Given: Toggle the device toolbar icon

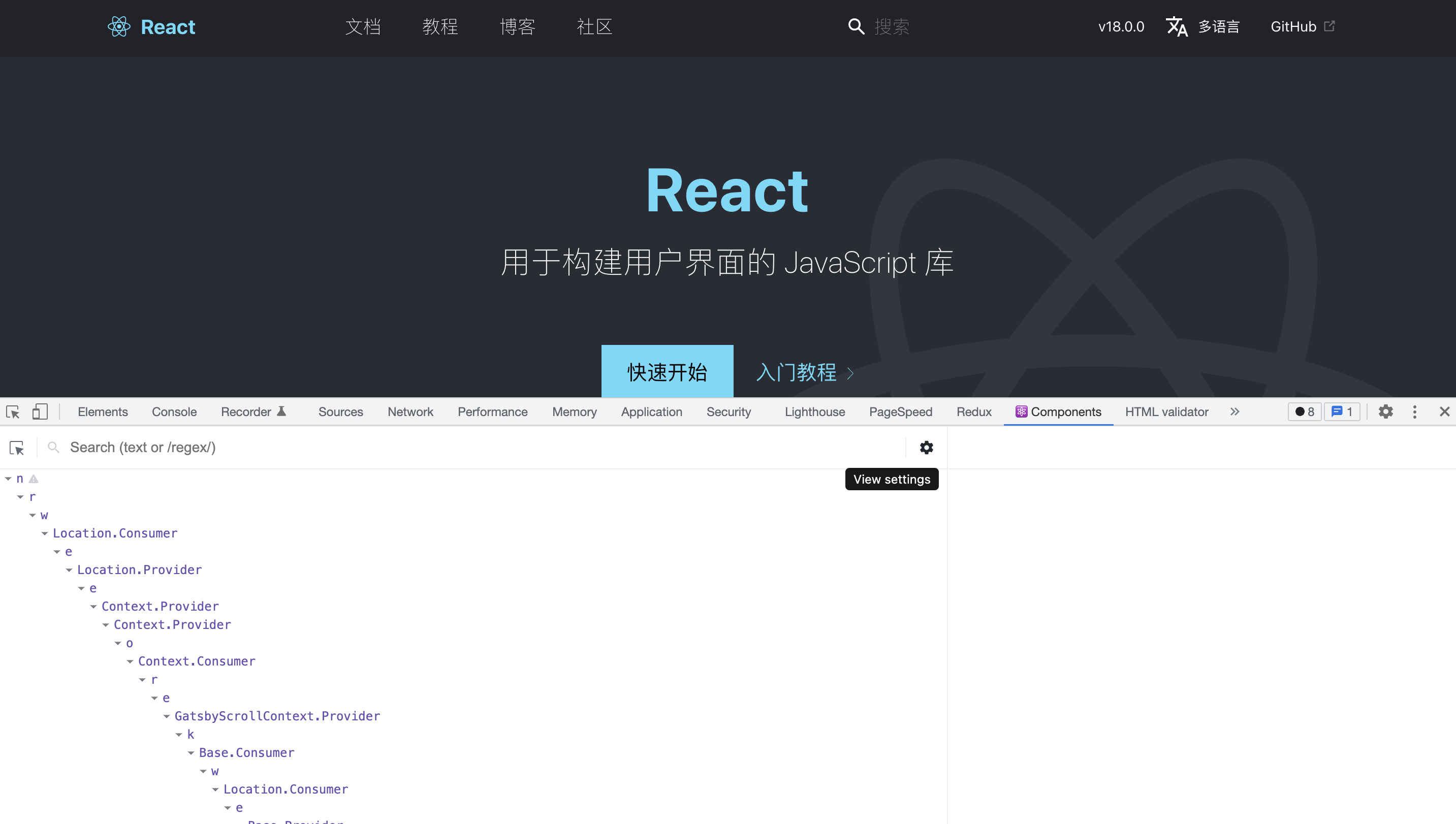Looking at the screenshot, I should [40, 411].
